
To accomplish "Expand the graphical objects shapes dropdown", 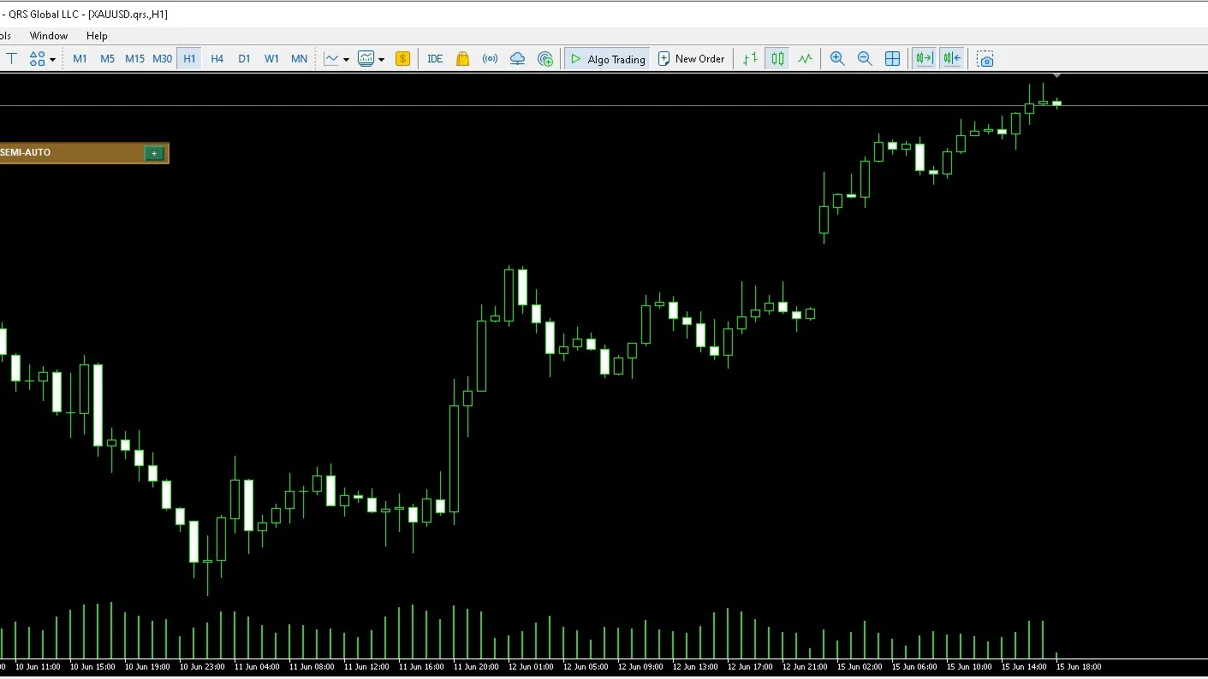I will (43, 59).
